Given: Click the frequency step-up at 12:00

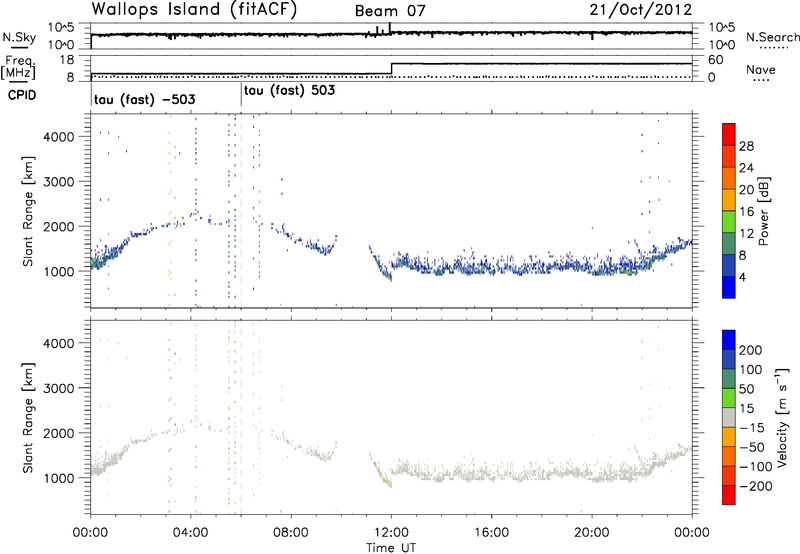Looking at the screenshot, I should point(391,68).
